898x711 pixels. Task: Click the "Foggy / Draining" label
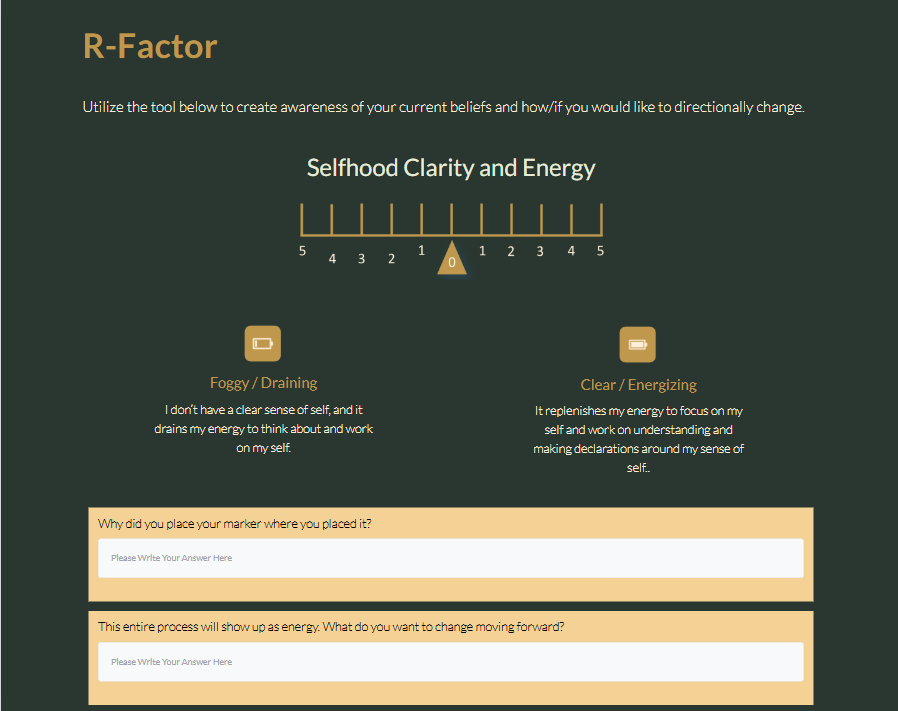pyautogui.click(x=263, y=383)
